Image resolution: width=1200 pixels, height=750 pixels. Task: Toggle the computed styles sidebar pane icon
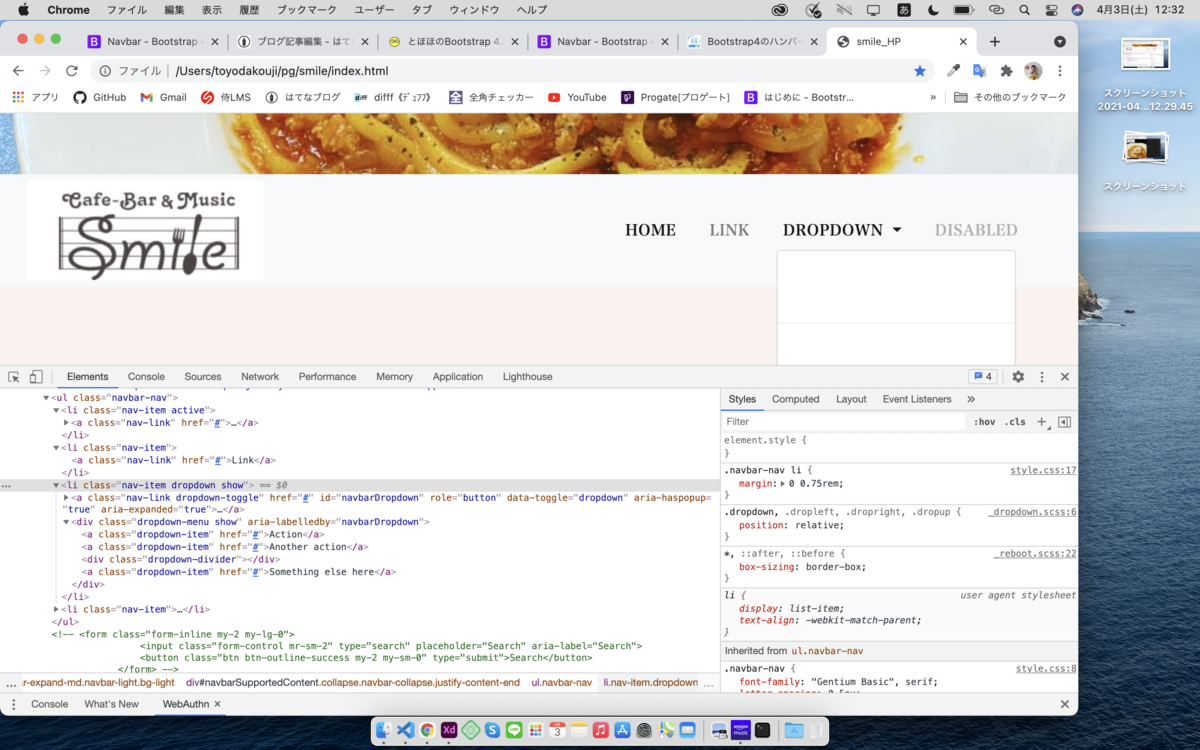pyautogui.click(x=1064, y=422)
